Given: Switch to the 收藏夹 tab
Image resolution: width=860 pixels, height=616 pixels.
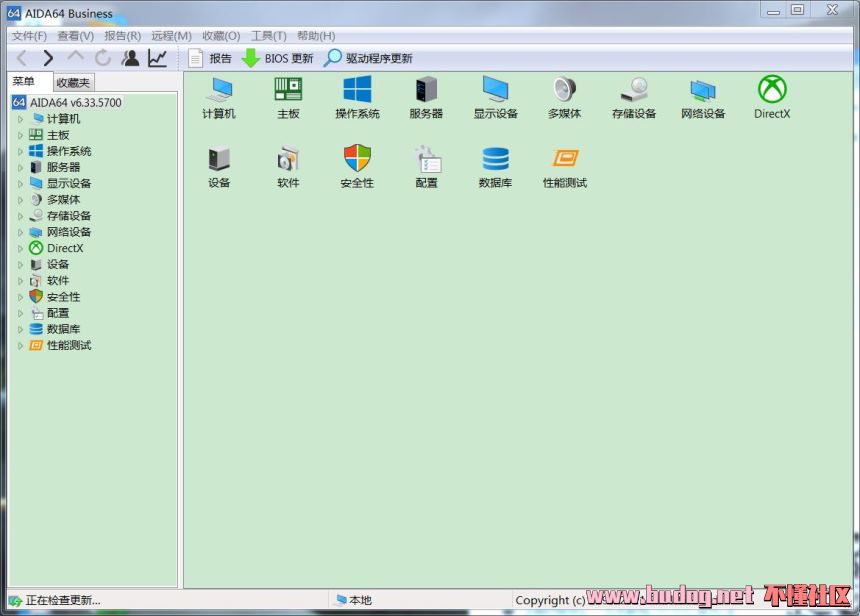Looking at the screenshot, I should point(73,83).
